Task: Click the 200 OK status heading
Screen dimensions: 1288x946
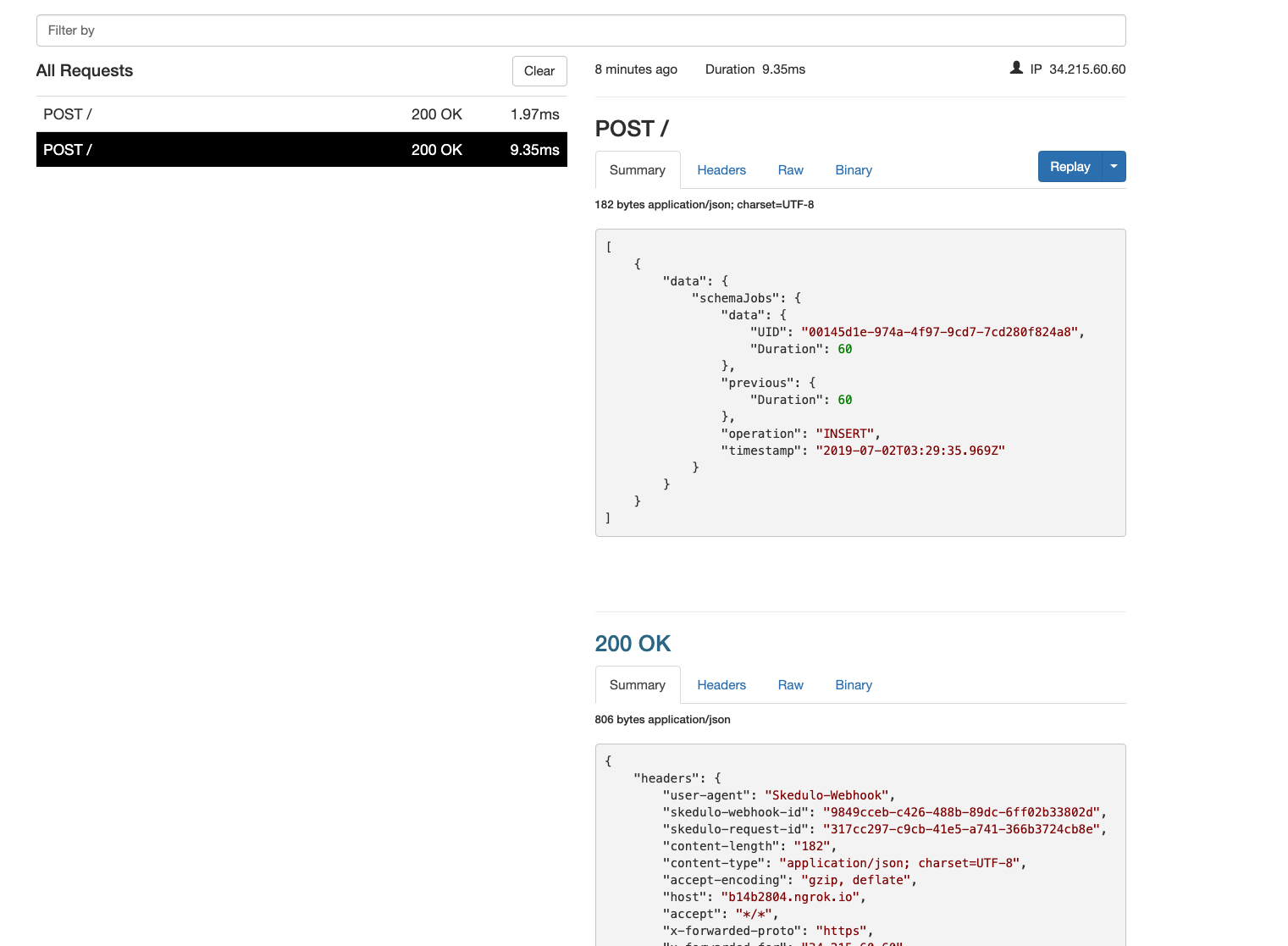Action: pyautogui.click(x=633, y=644)
